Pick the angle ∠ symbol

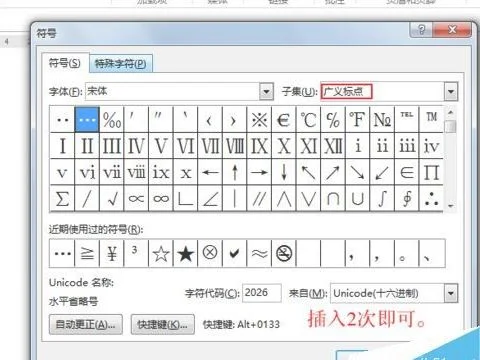(x=210, y=198)
